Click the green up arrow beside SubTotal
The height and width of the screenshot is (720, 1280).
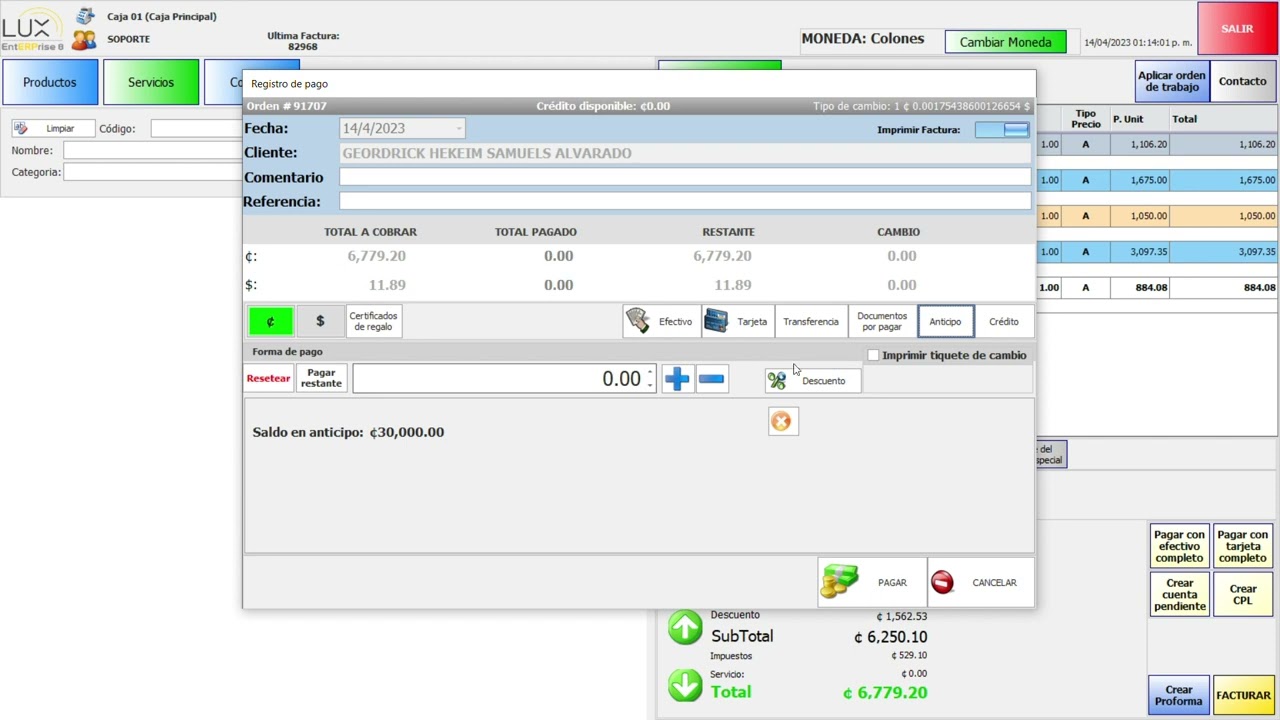click(x=685, y=627)
